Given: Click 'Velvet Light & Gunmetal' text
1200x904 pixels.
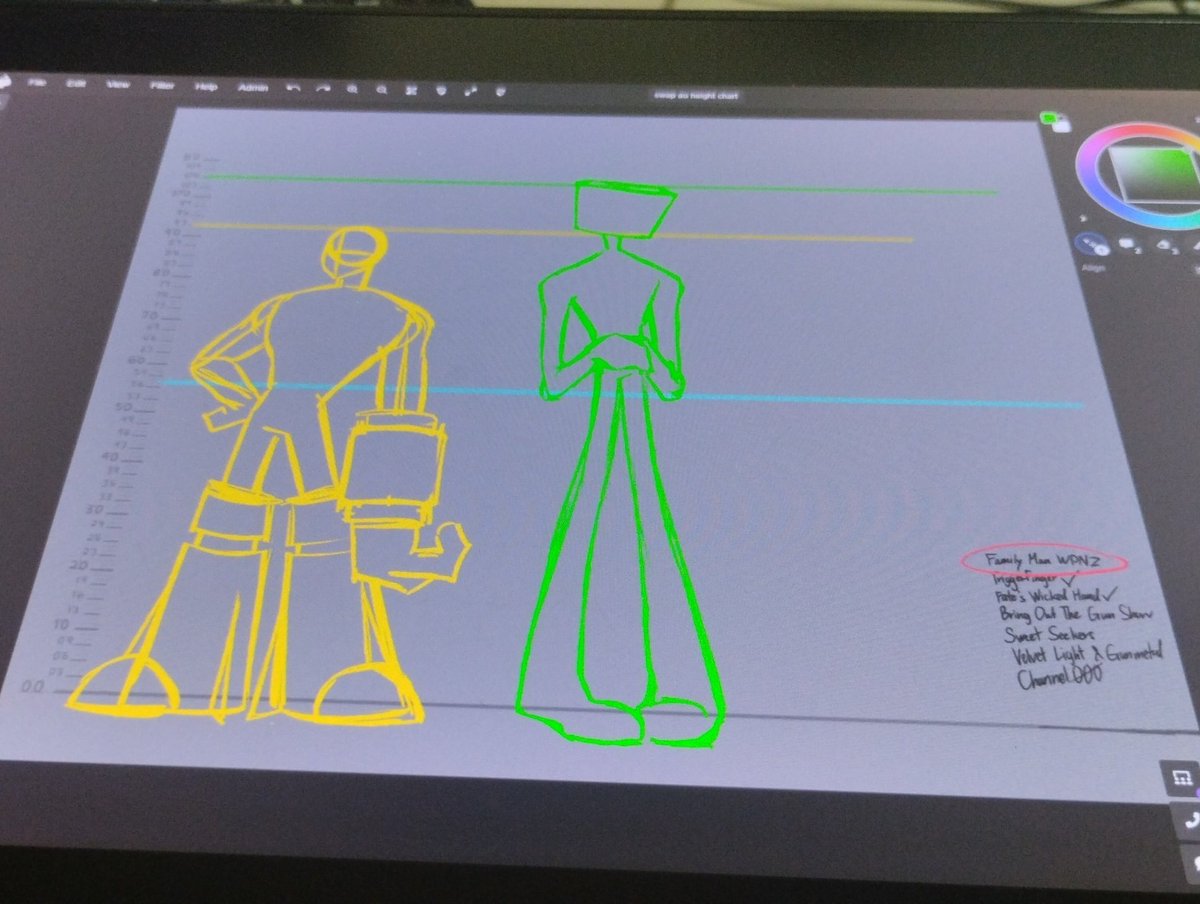Looking at the screenshot, I should [1087, 655].
